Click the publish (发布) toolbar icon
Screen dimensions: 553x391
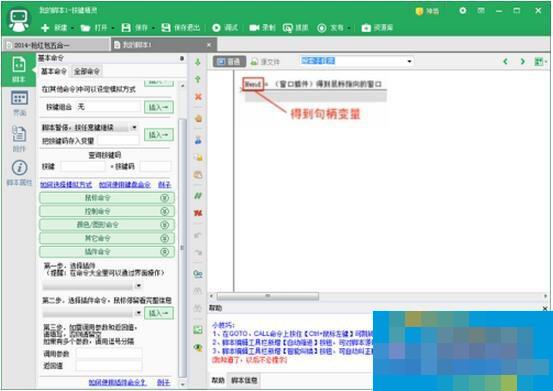point(322,28)
